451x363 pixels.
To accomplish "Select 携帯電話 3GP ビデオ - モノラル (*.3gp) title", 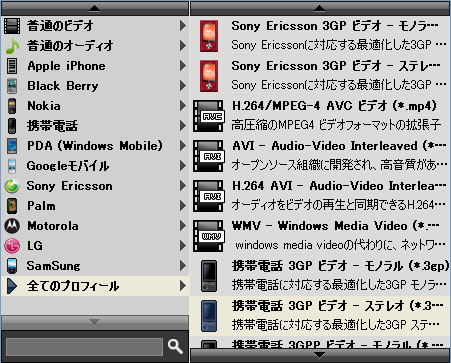I will 340,266.
